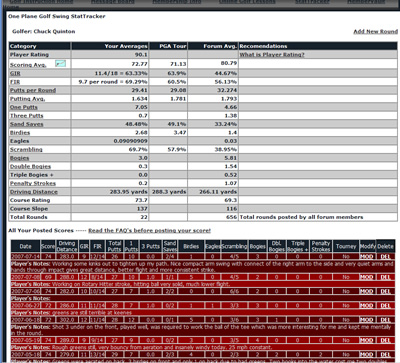Select the PGA Tour scoring value 71.13
Screen dimensions: 400x363
[x=178, y=64]
